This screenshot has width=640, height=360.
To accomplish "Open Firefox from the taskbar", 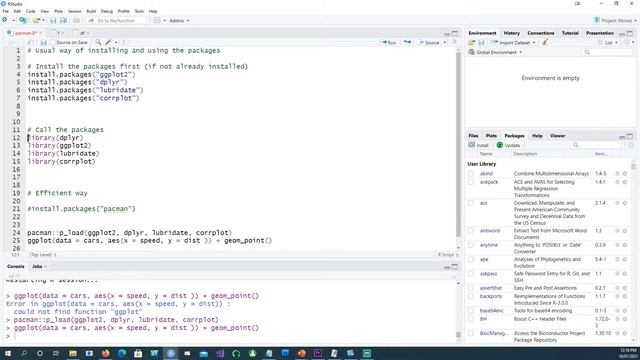I will tap(106, 353).
